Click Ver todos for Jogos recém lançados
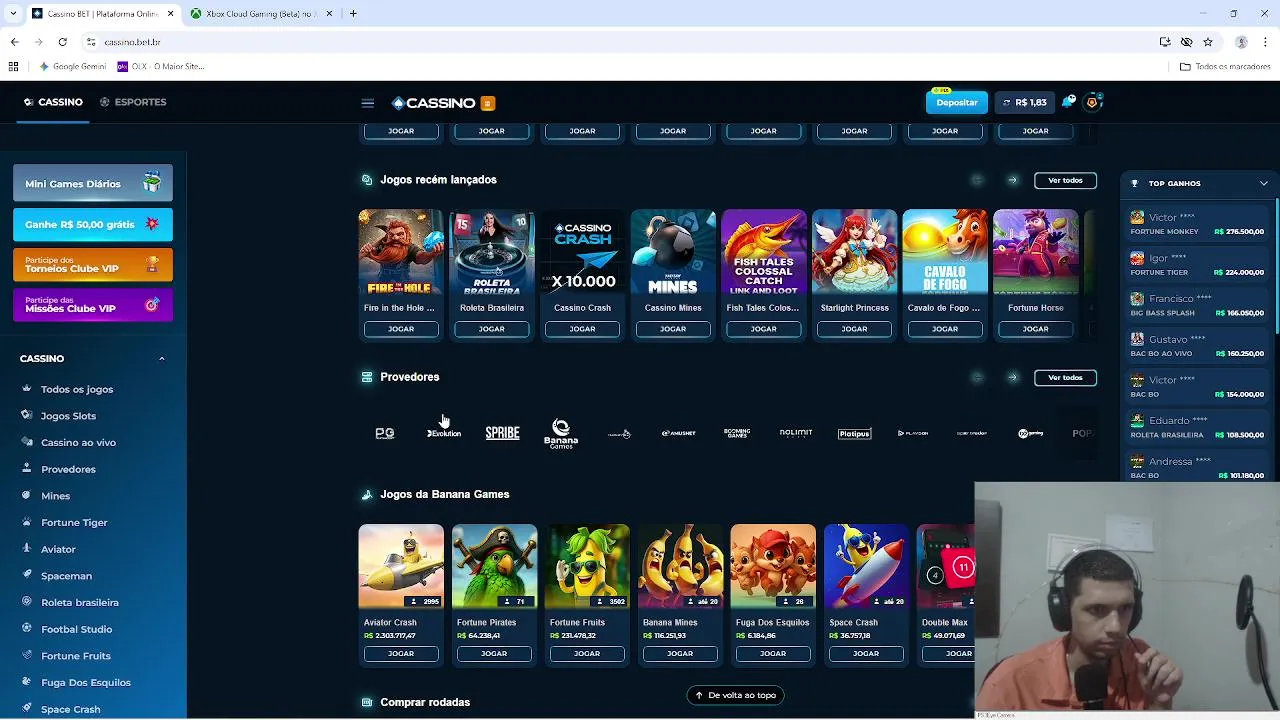The width and height of the screenshot is (1280, 720). [1065, 180]
